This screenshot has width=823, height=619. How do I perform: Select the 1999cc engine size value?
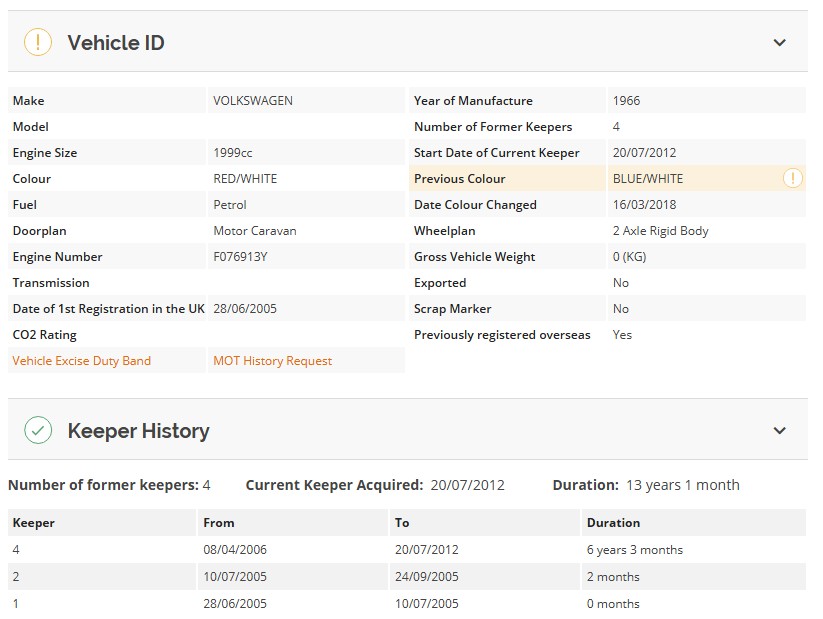(233, 153)
